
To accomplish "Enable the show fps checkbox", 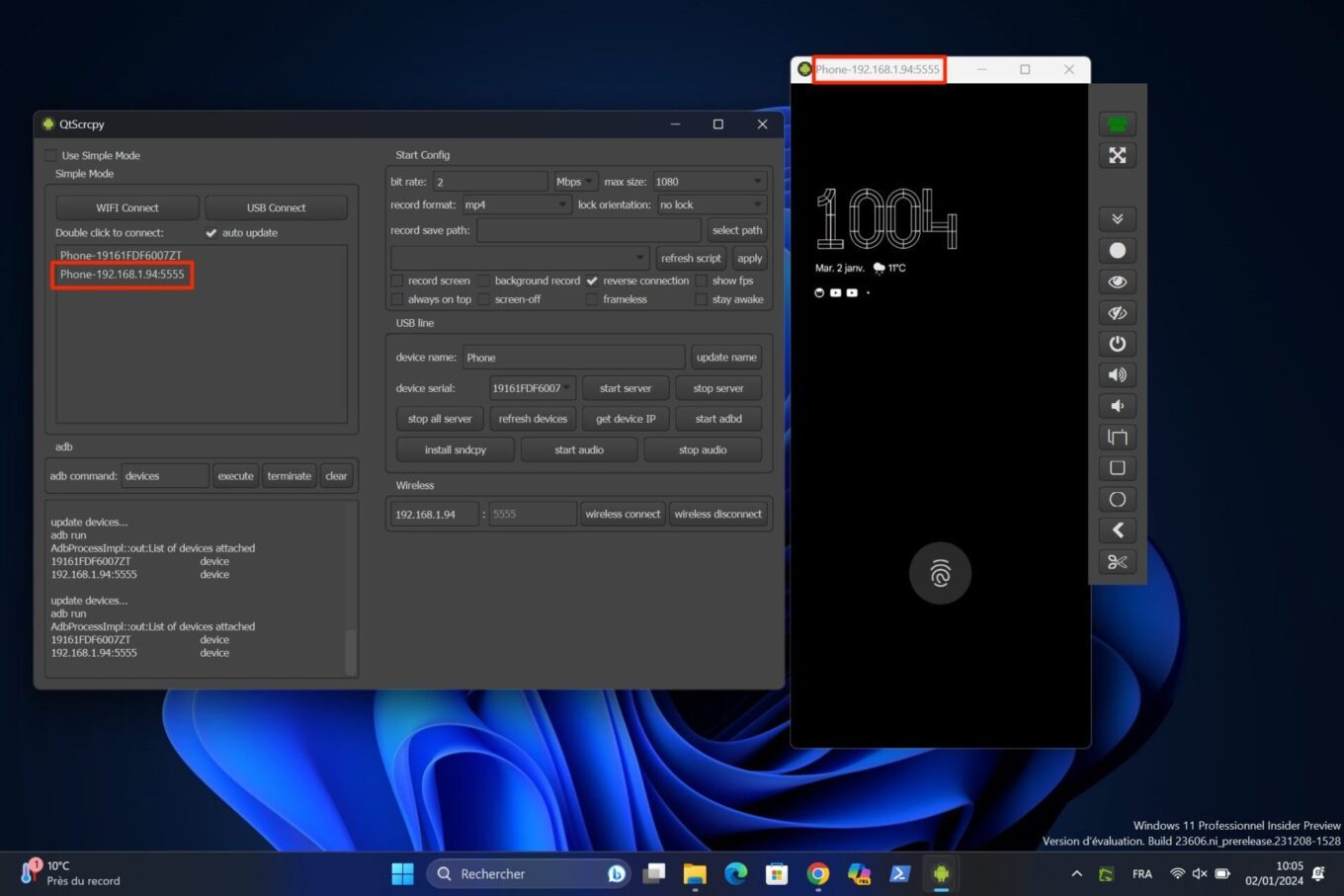I will 702,281.
